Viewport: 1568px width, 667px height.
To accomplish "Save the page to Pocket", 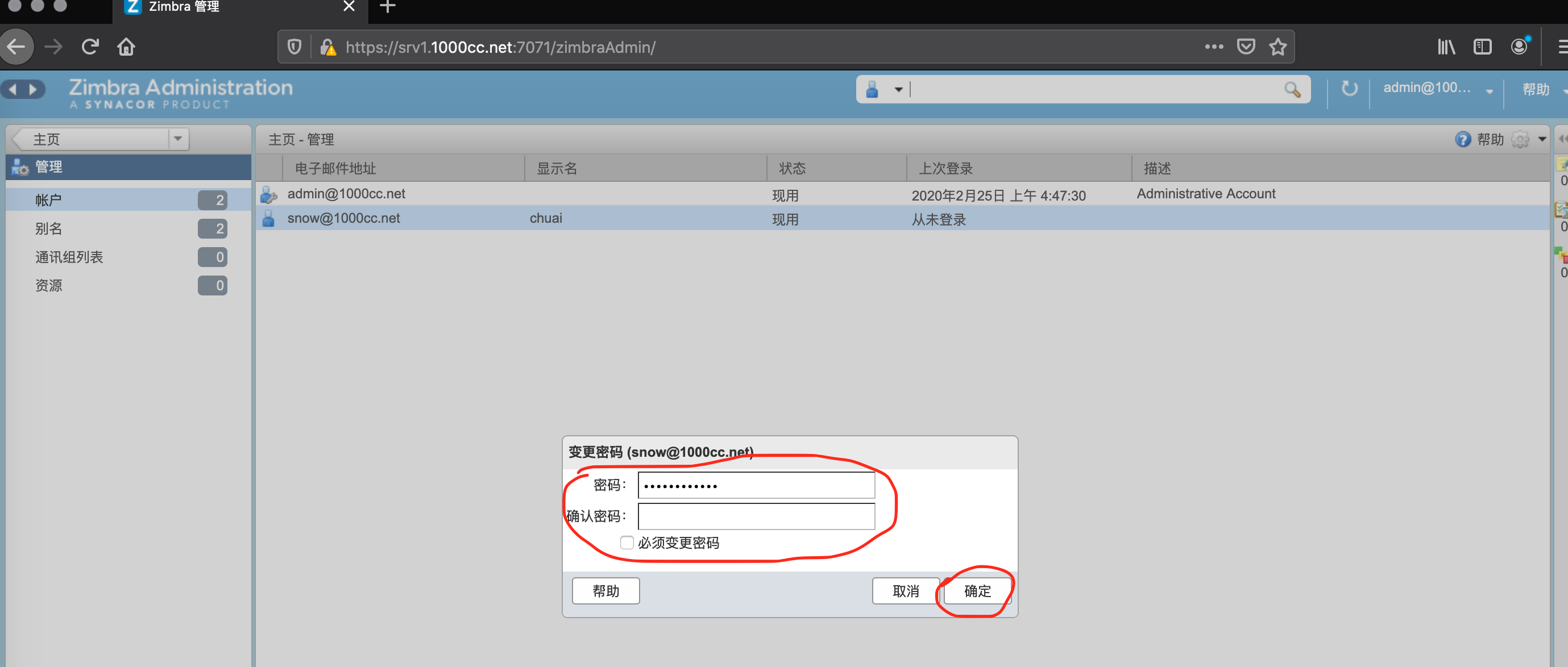I will click(x=1246, y=47).
